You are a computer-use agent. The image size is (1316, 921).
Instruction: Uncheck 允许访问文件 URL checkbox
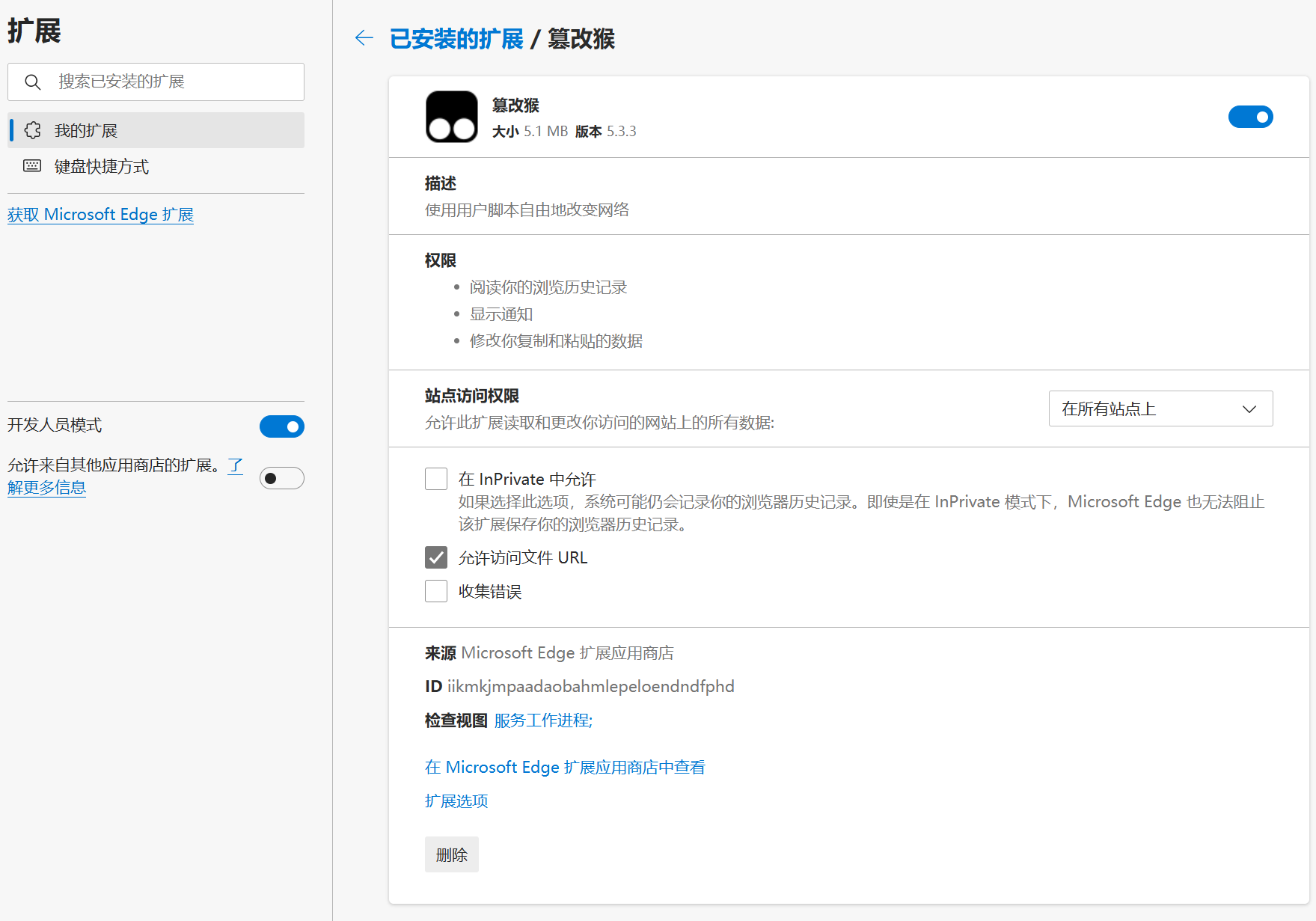tap(436, 557)
